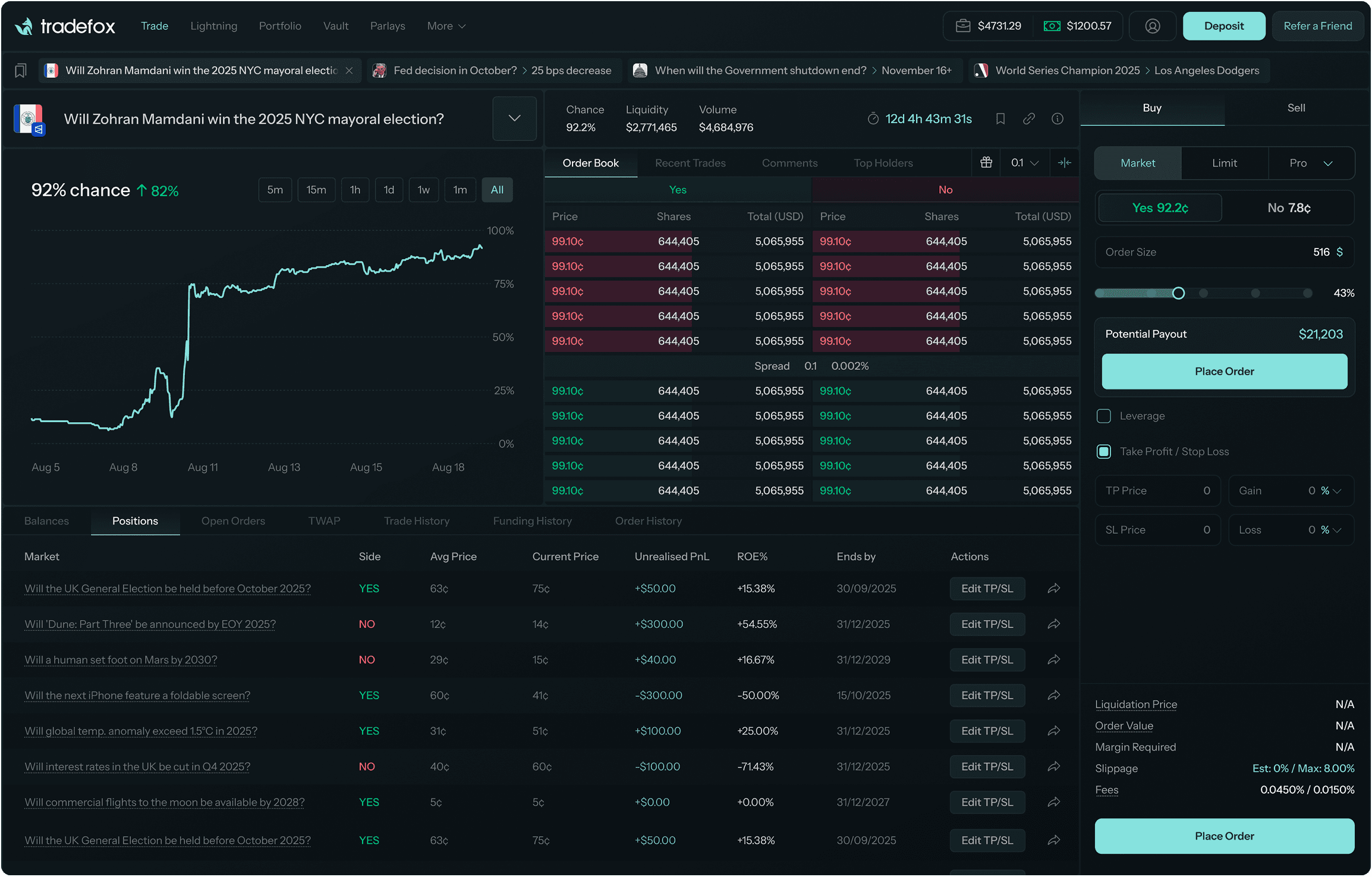
Task: Copy market link via chain icon
Action: 1029,119
